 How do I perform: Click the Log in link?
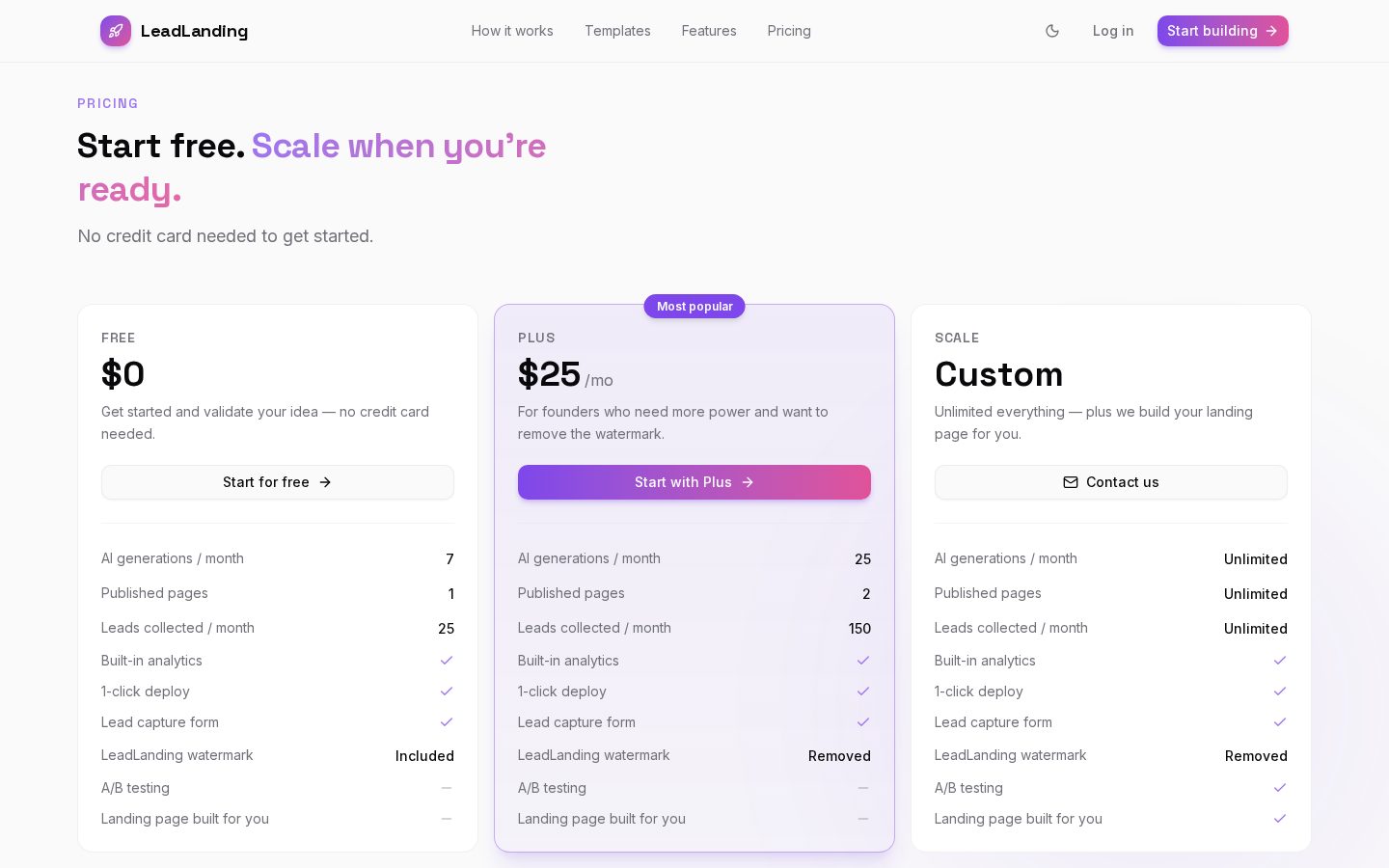[1113, 31]
